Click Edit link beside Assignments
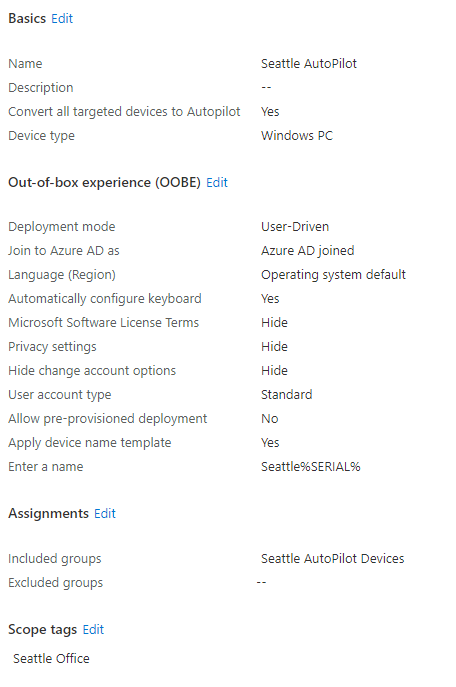 (x=105, y=513)
